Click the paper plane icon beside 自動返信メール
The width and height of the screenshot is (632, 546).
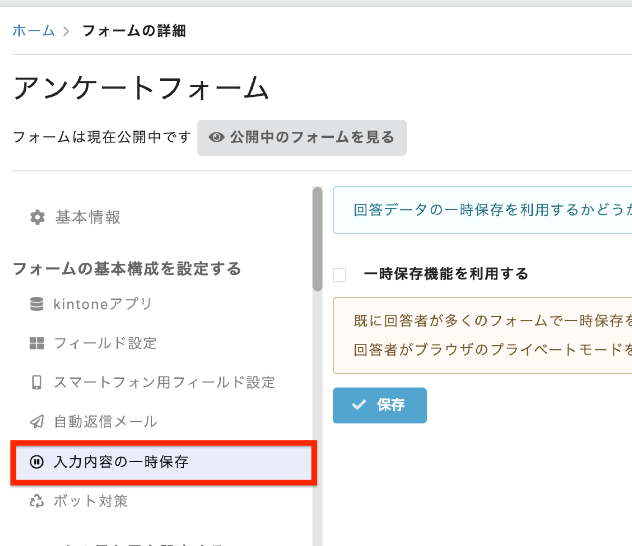37,421
